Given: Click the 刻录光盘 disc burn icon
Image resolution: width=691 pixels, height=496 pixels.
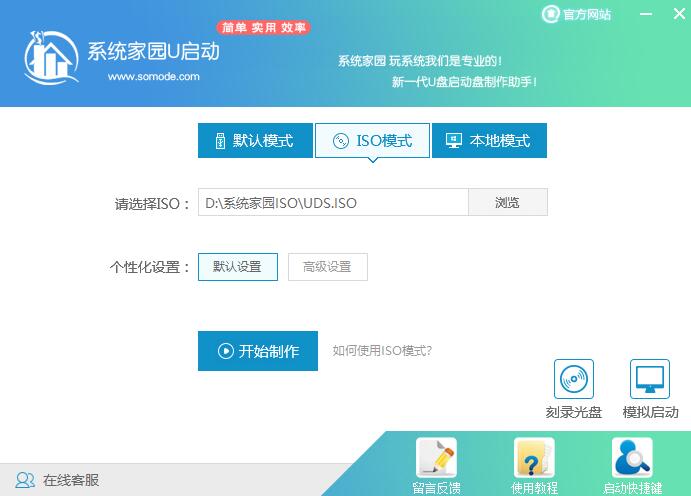Looking at the screenshot, I should (574, 379).
